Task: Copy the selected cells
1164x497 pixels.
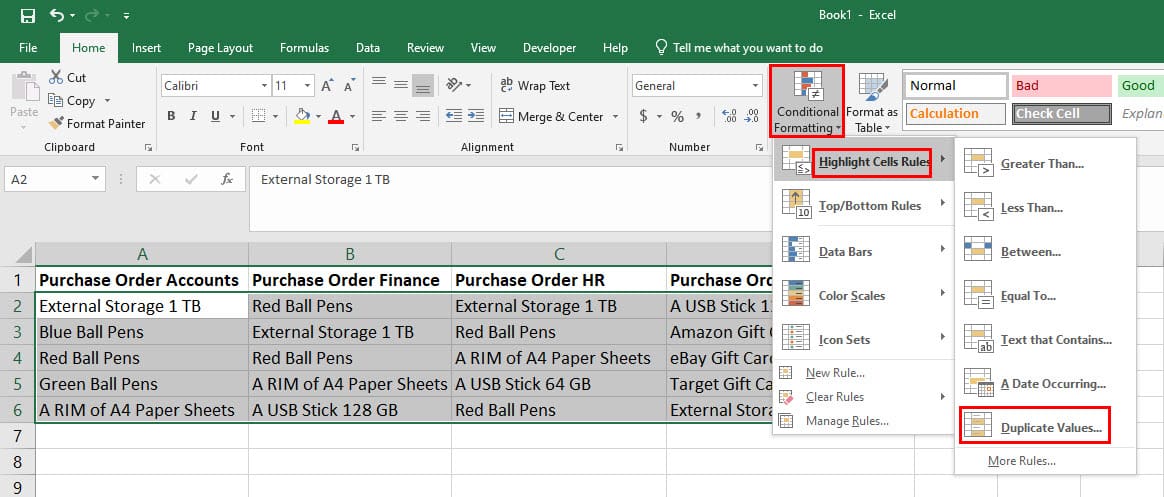Action: (71, 100)
